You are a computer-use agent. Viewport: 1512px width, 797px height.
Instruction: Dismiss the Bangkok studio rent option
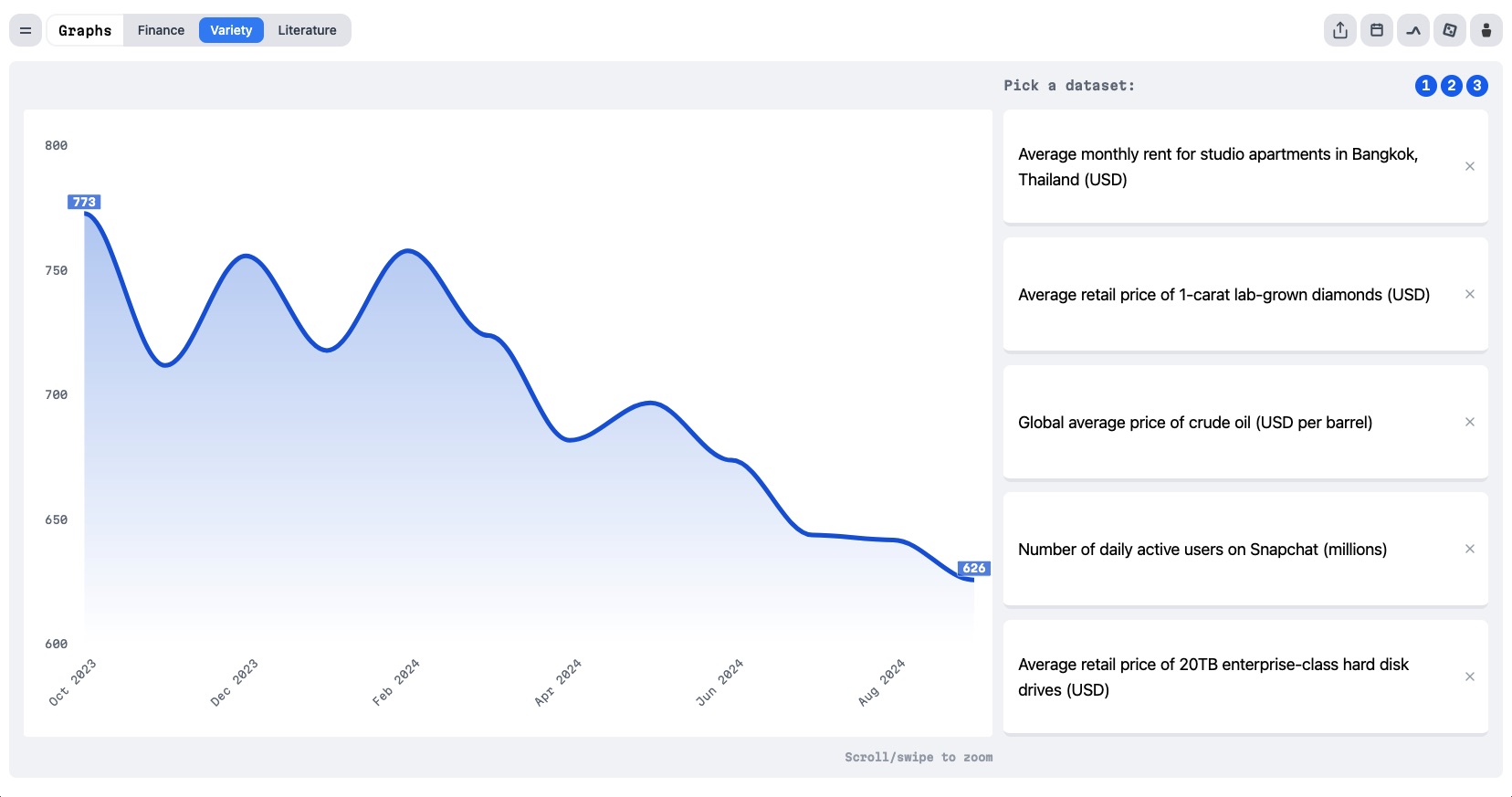pos(1470,166)
